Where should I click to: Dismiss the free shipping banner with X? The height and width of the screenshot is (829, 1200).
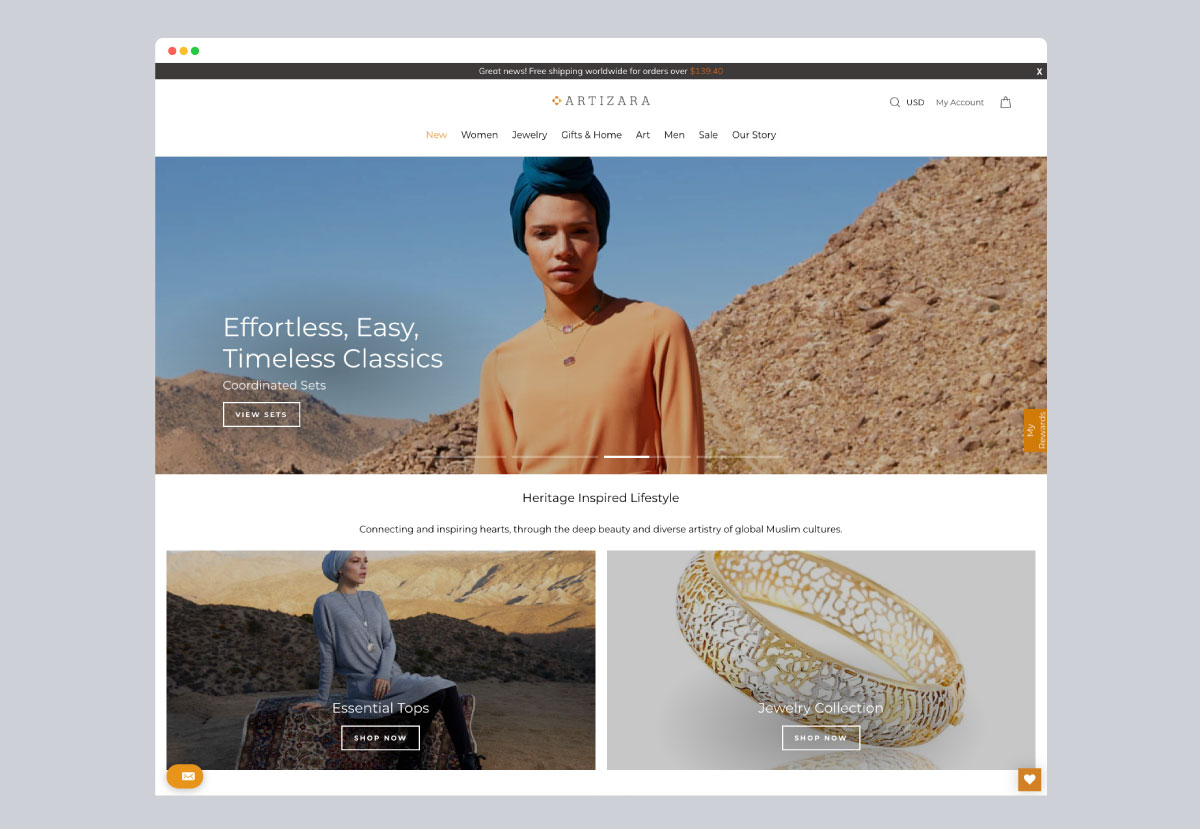(1039, 72)
